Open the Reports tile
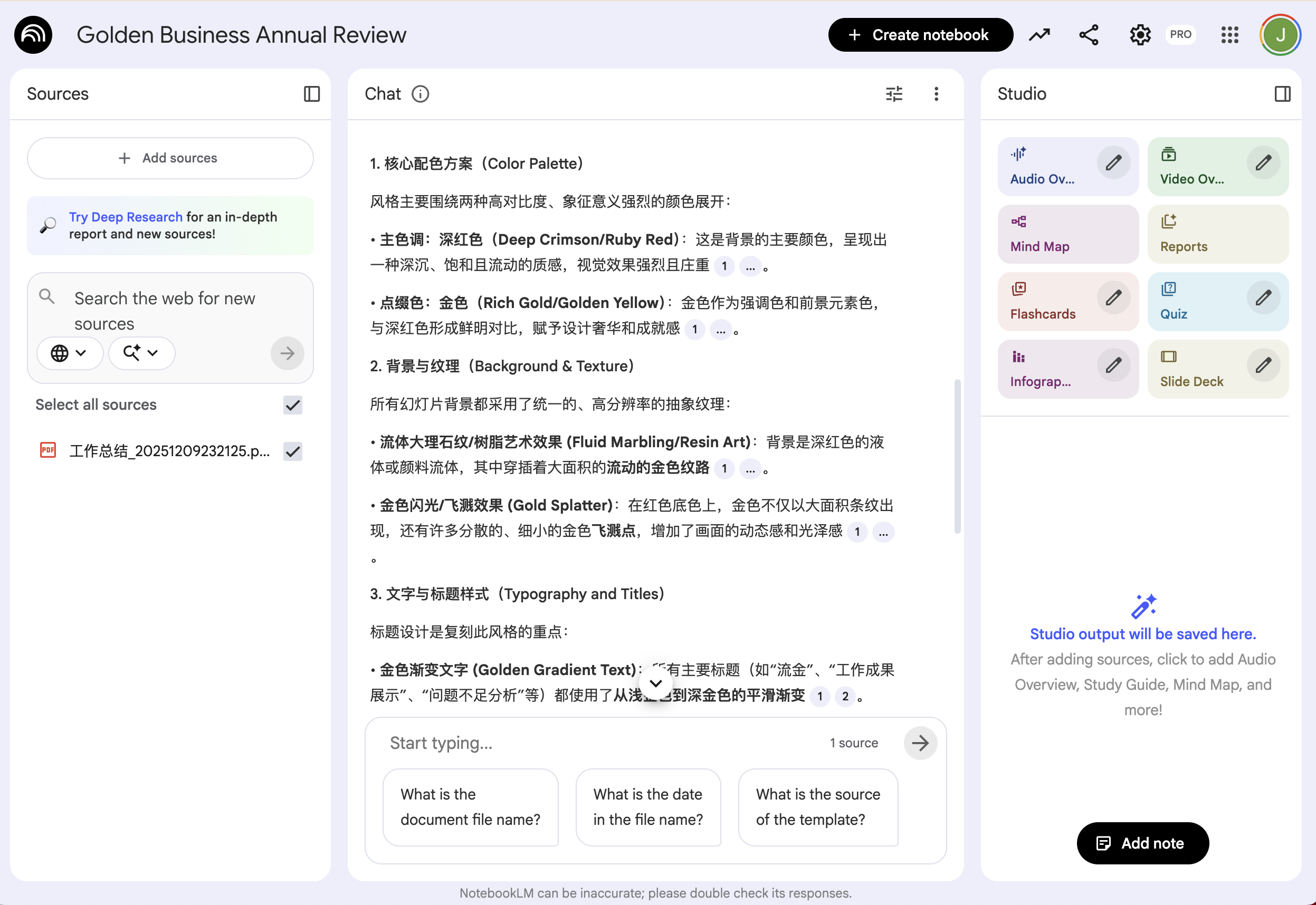This screenshot has height=905, width=1316. click(x=1217, y=234)
